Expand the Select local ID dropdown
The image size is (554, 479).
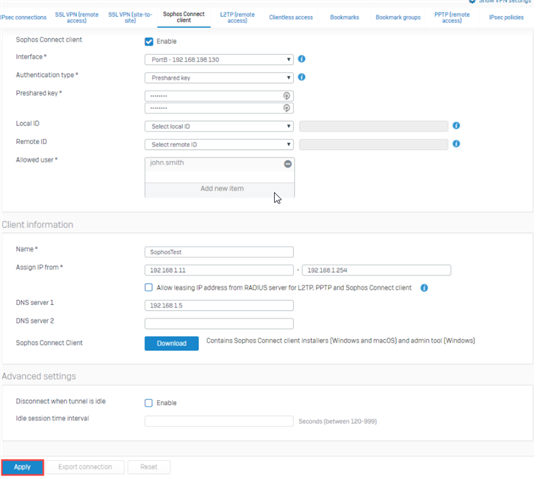point(219,126)
